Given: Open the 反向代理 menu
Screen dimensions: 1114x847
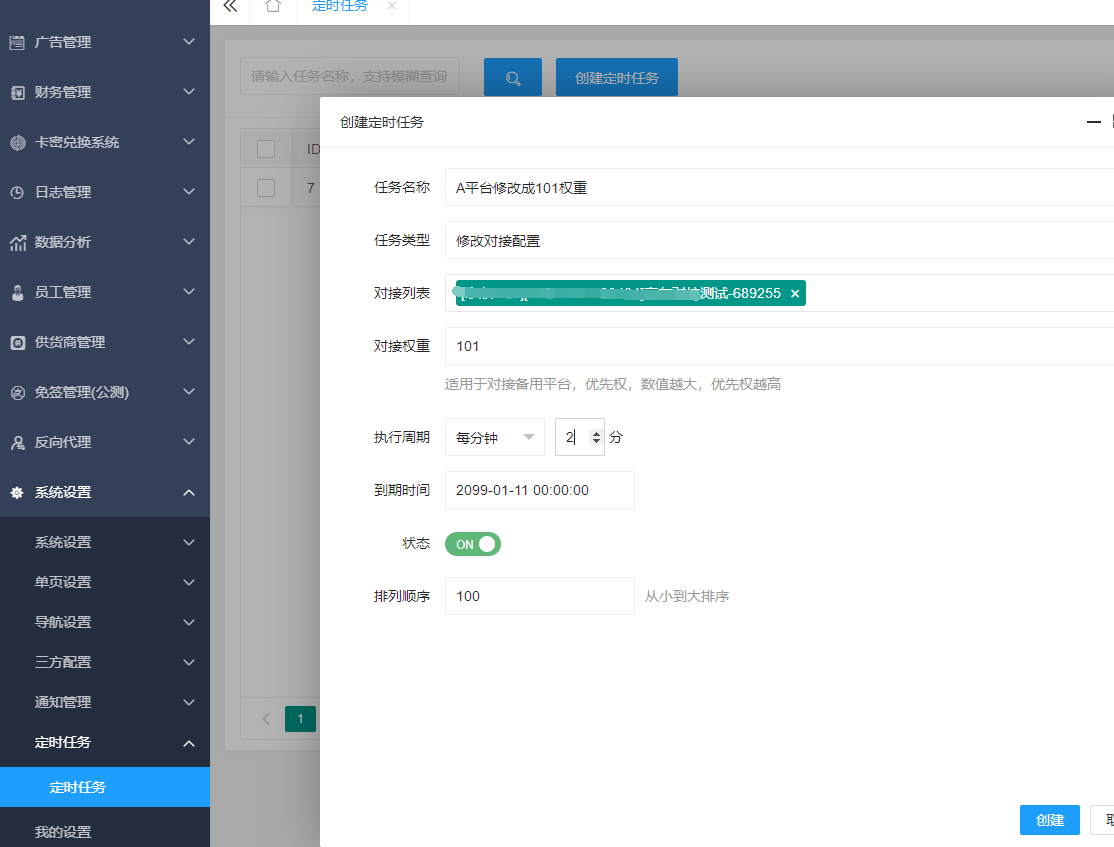Looking at the screenshot, I should click(x=104, y=442).
